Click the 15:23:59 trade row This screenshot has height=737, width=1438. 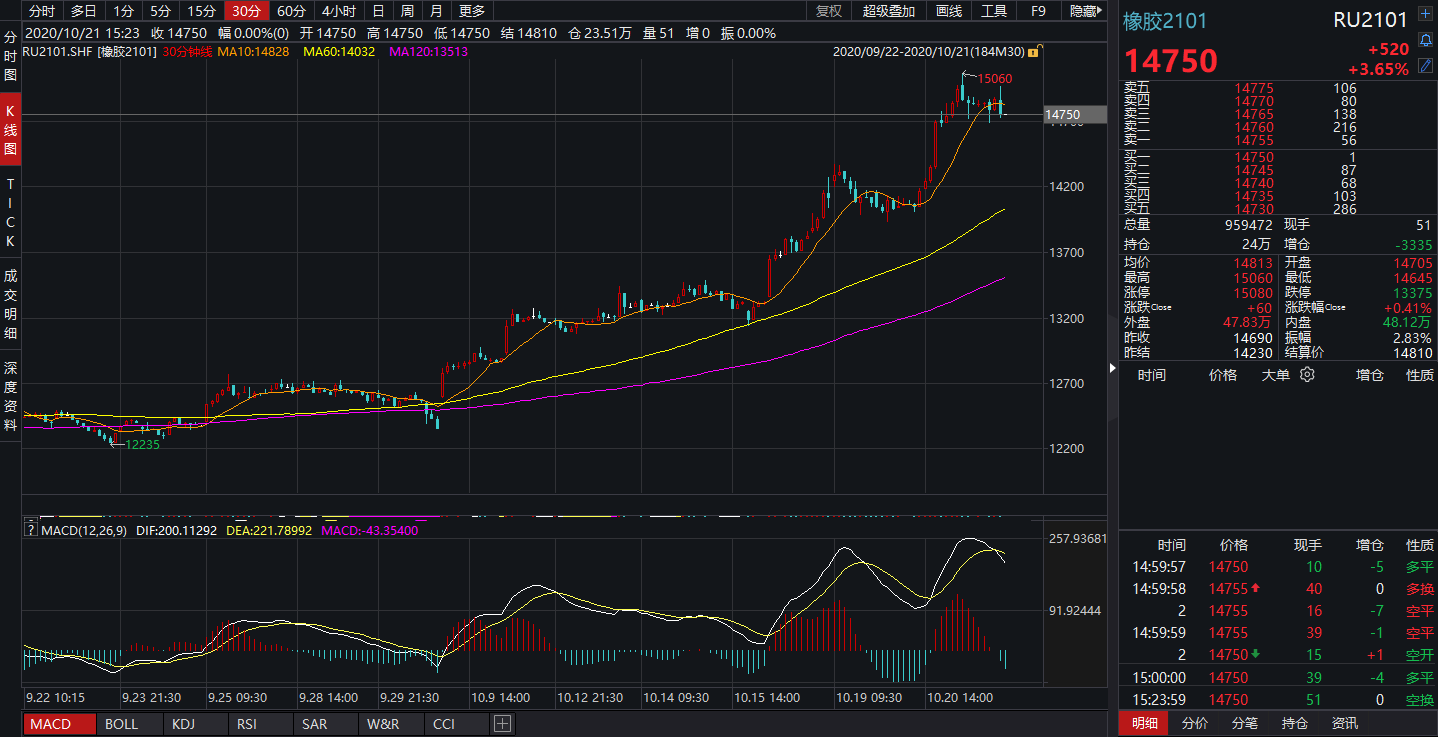[1278, 700]
